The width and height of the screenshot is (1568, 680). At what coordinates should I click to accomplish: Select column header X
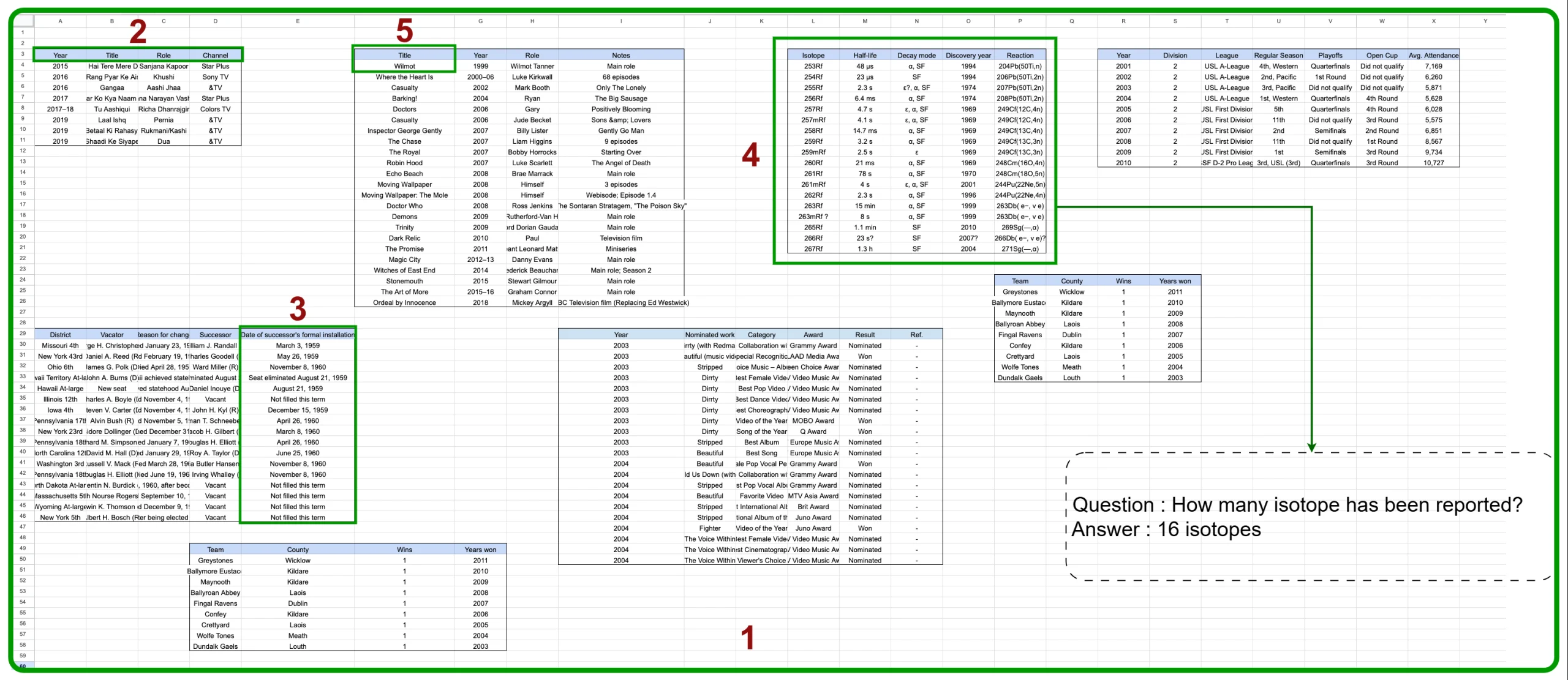[1433, 21]
